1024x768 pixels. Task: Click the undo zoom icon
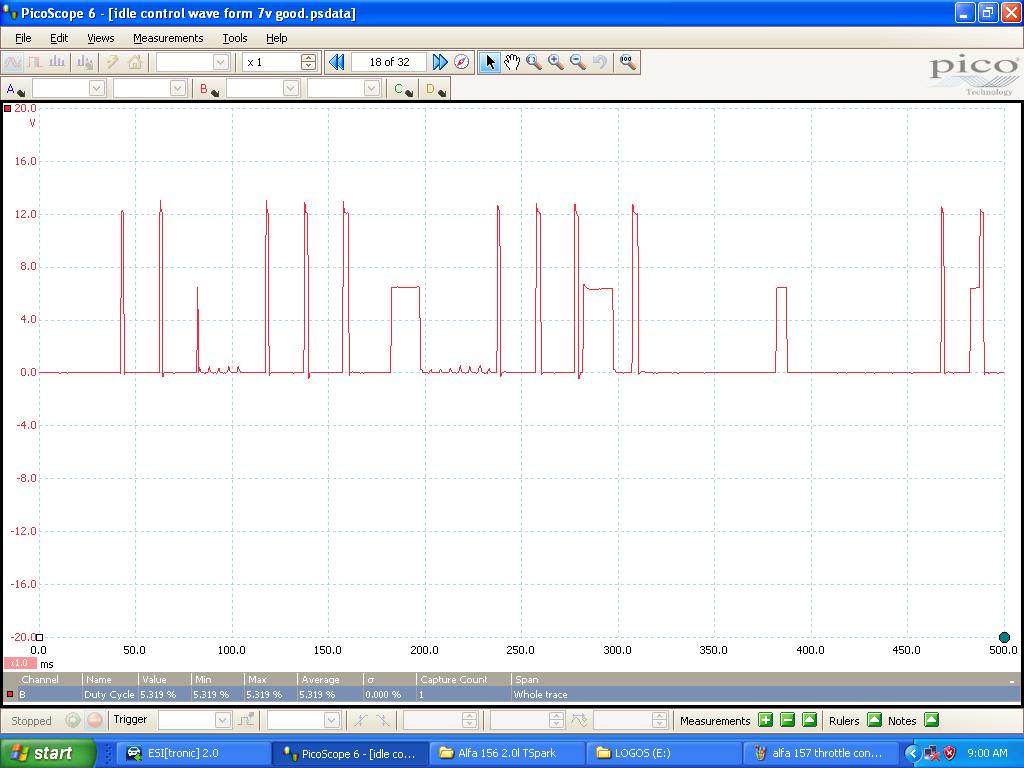point(600,62)
